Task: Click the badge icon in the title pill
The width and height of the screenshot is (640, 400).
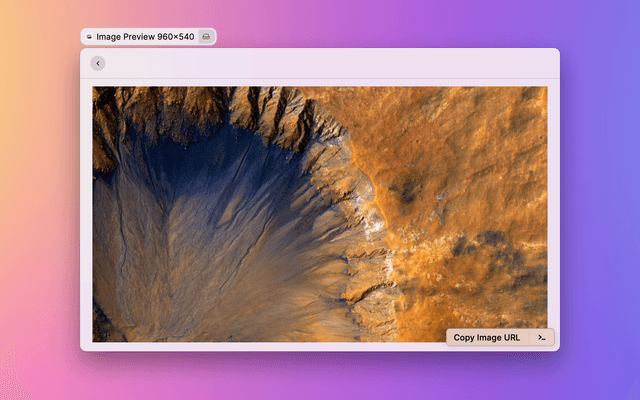Action: pyautogui.click(x=206, y=36)
